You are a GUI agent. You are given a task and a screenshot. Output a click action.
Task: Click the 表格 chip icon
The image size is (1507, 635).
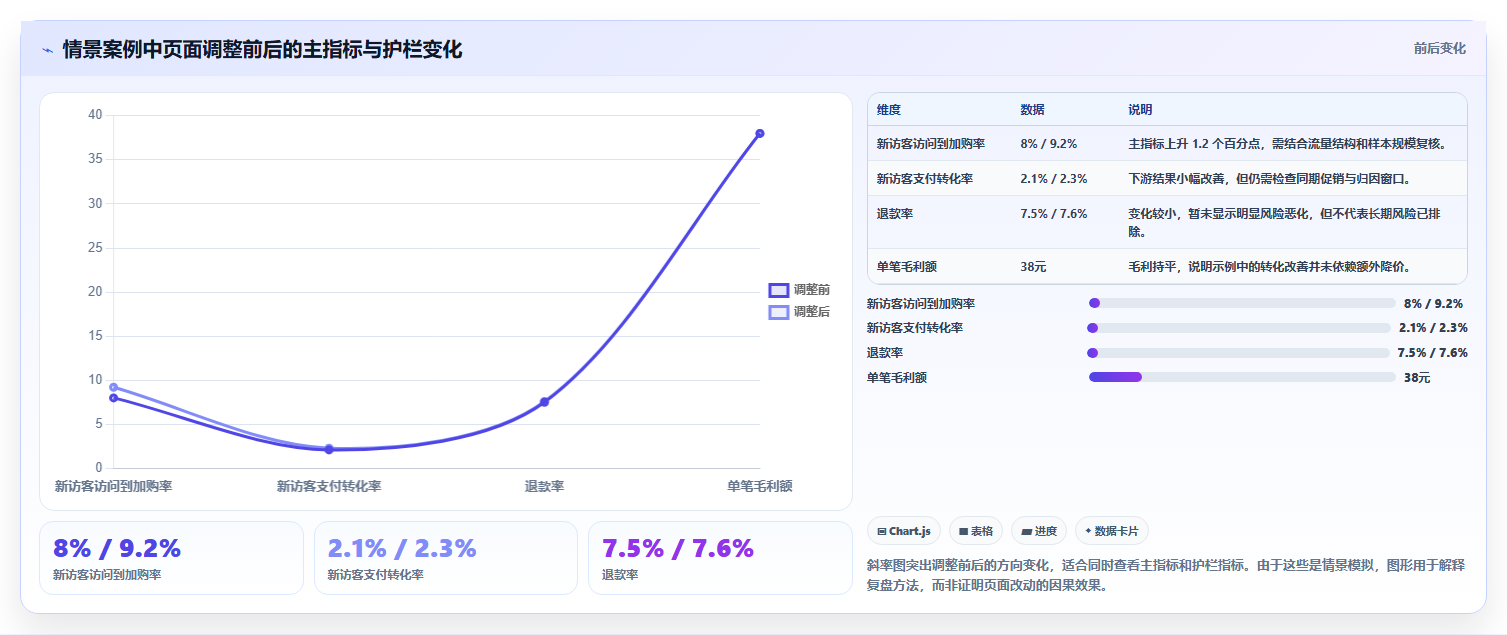pos(964,532)
